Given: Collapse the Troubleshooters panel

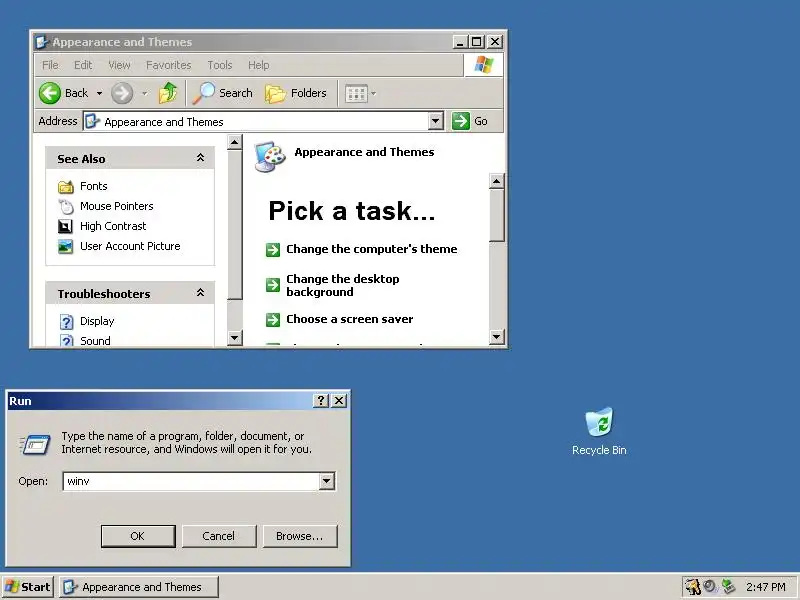Looking at the screenshot, I should click(x=201, y=293).
